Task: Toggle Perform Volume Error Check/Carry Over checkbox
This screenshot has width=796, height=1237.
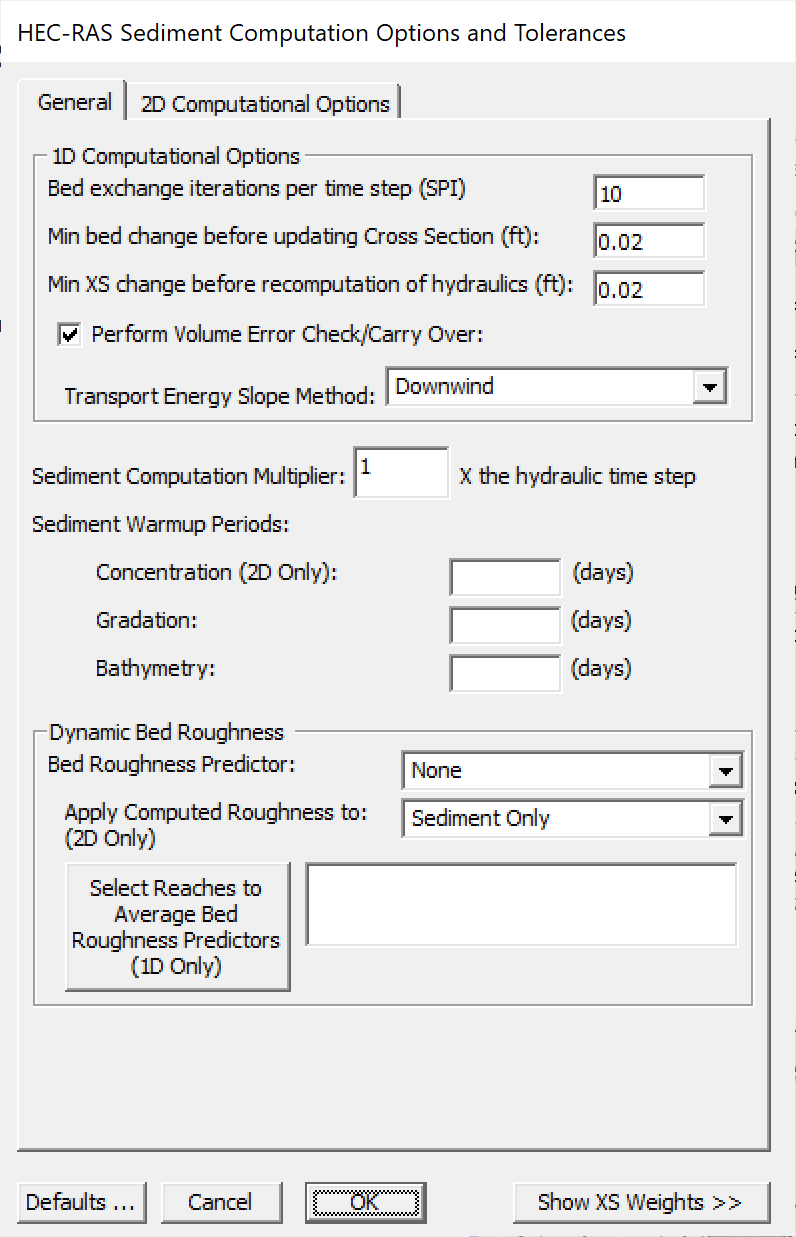Action: click(x=70, y=335)
